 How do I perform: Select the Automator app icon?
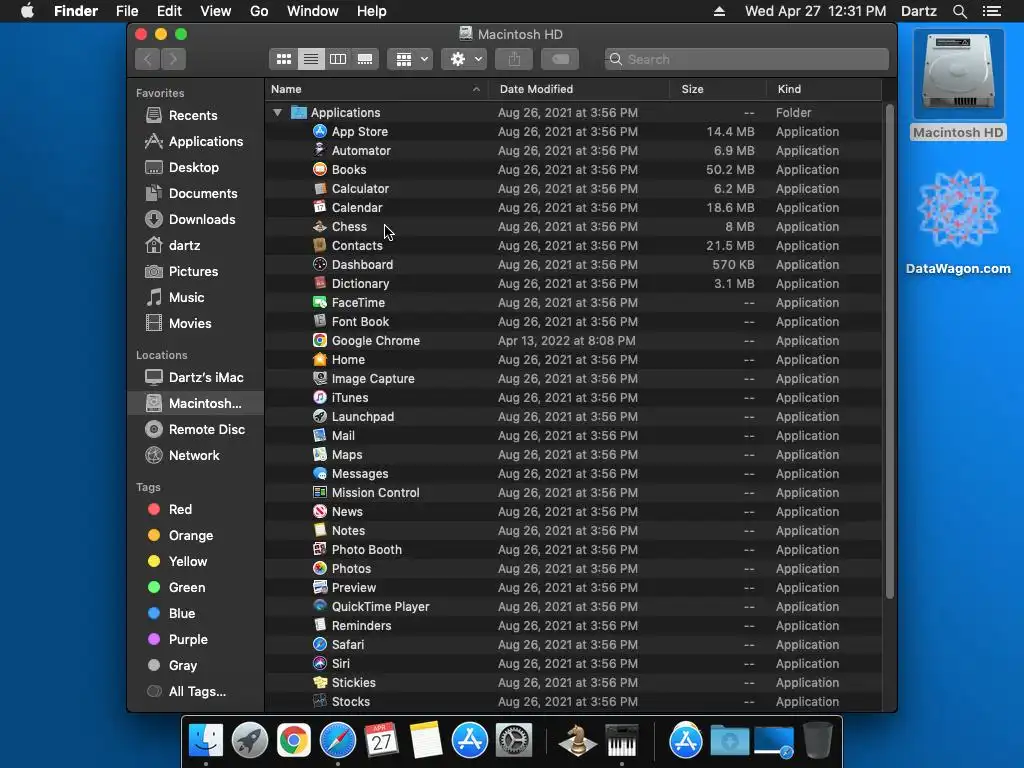pyautogui.click(x=319, y=150)
